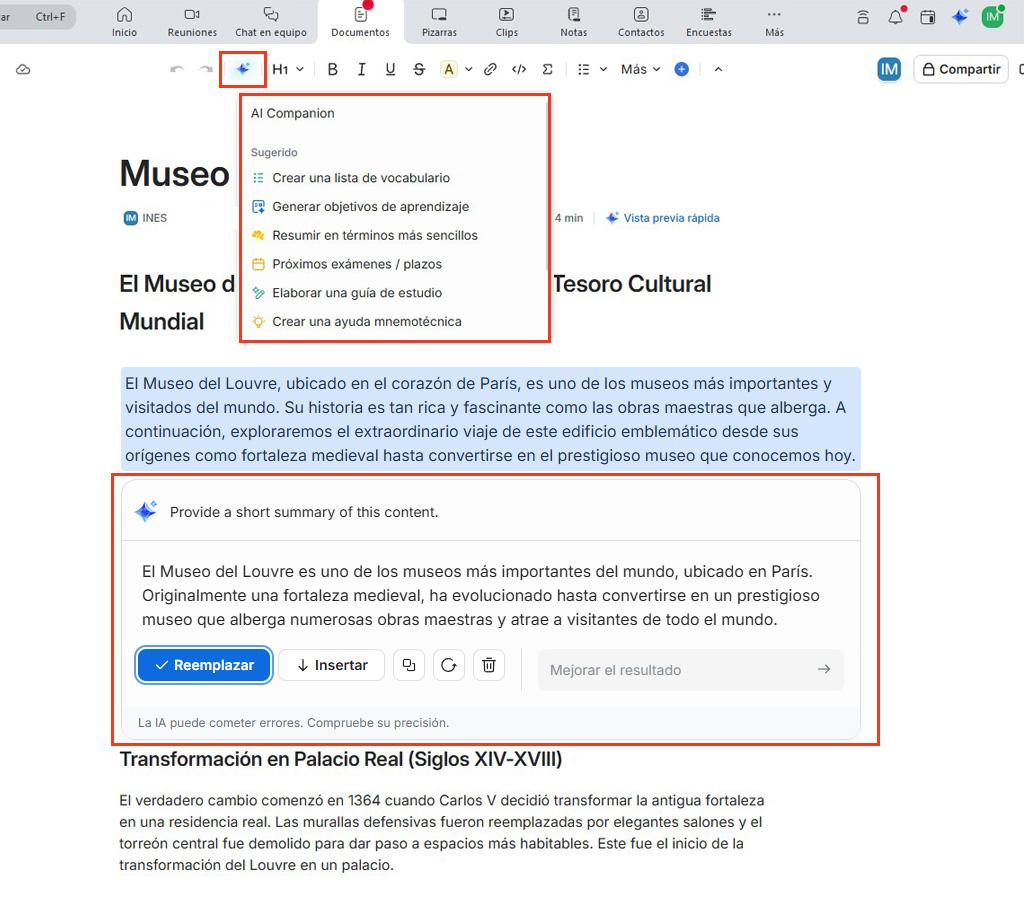Open the Clips tab
The width and height of the screenshot is (1024, 900).
pos(506,22)
